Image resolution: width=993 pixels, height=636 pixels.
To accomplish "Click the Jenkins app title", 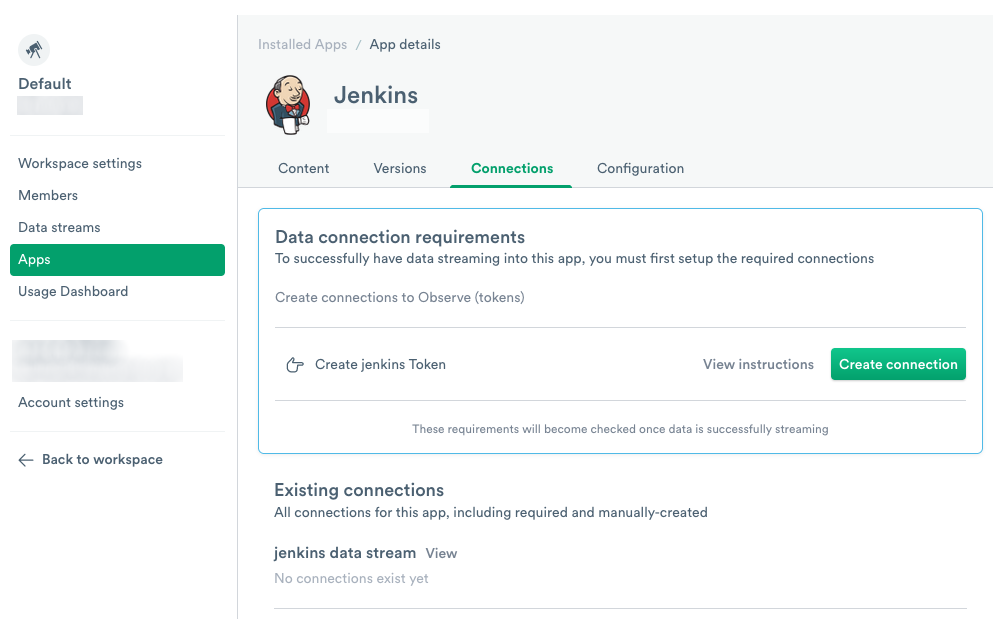I will coord(376,95).
